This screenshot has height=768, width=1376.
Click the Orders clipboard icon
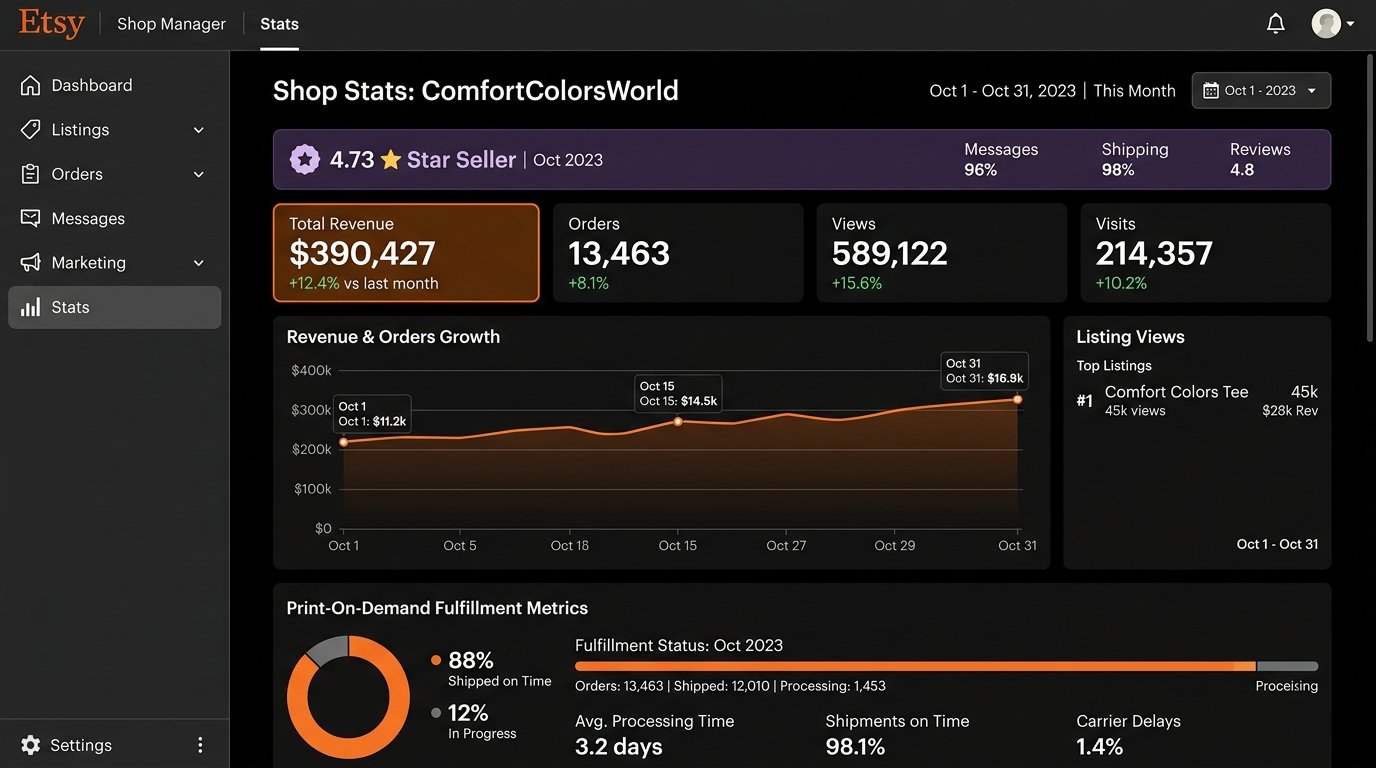(x=31, y=174)
